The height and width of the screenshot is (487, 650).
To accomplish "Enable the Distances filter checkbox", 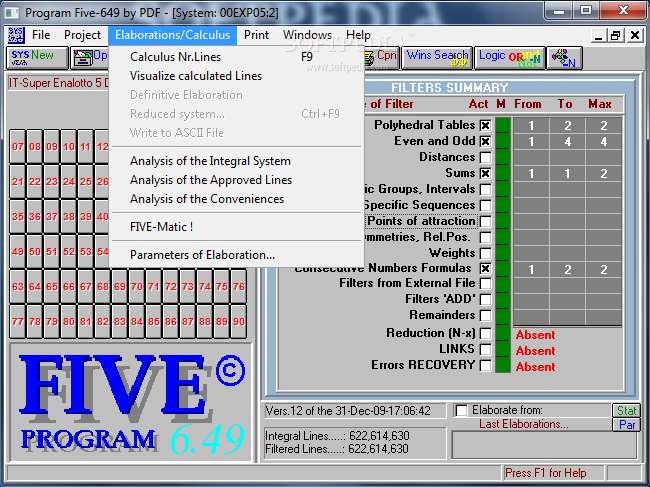I will pyautogui.click(x=485, y=157).
